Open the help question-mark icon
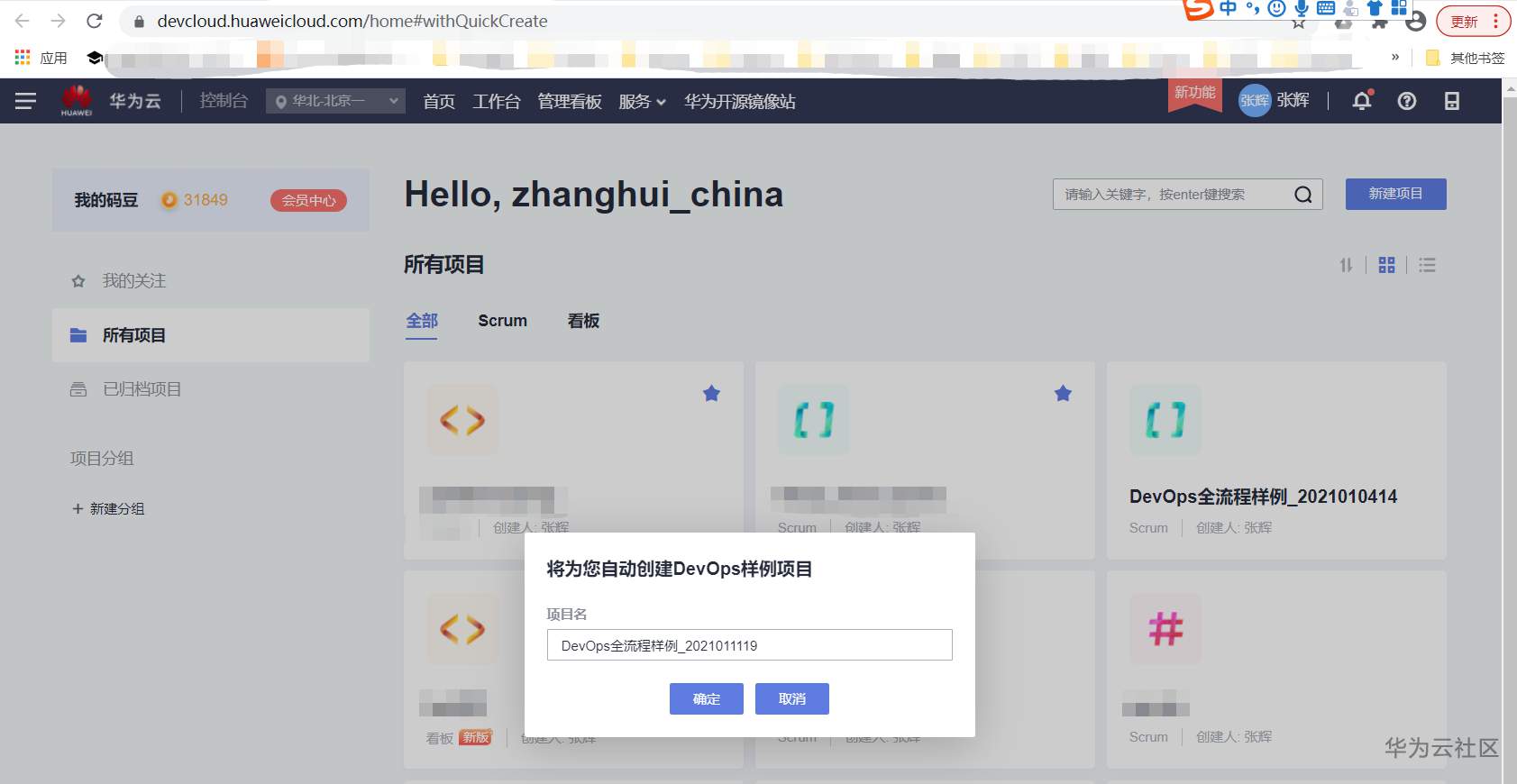The width and height of the screenshot is (1517, 784). coord(1406,101)
